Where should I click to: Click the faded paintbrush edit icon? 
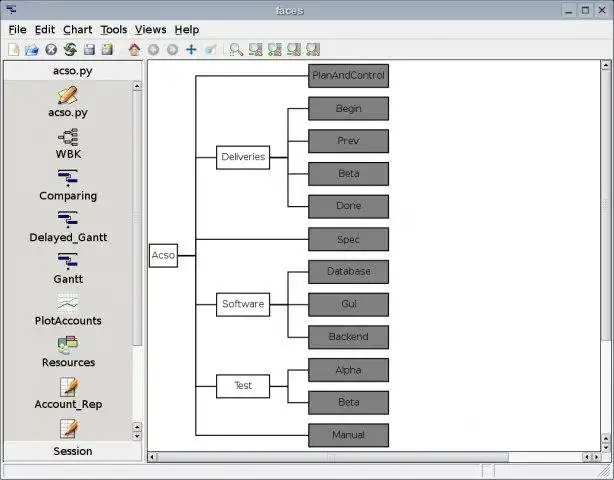[x=211, y=50]
